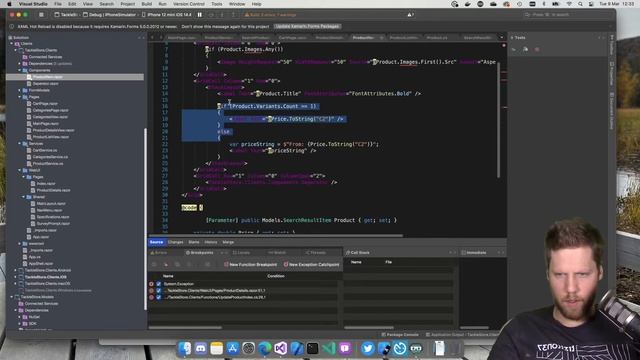Open the Threads pad tab
Viewport: 640px width, 360px height.
point(316,253)
